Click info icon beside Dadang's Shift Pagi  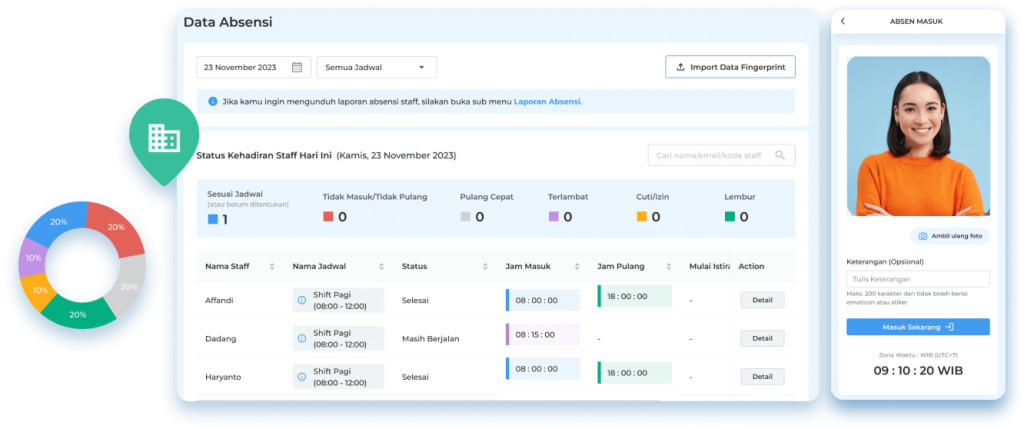pyautogui.click(x=302, y=338)
